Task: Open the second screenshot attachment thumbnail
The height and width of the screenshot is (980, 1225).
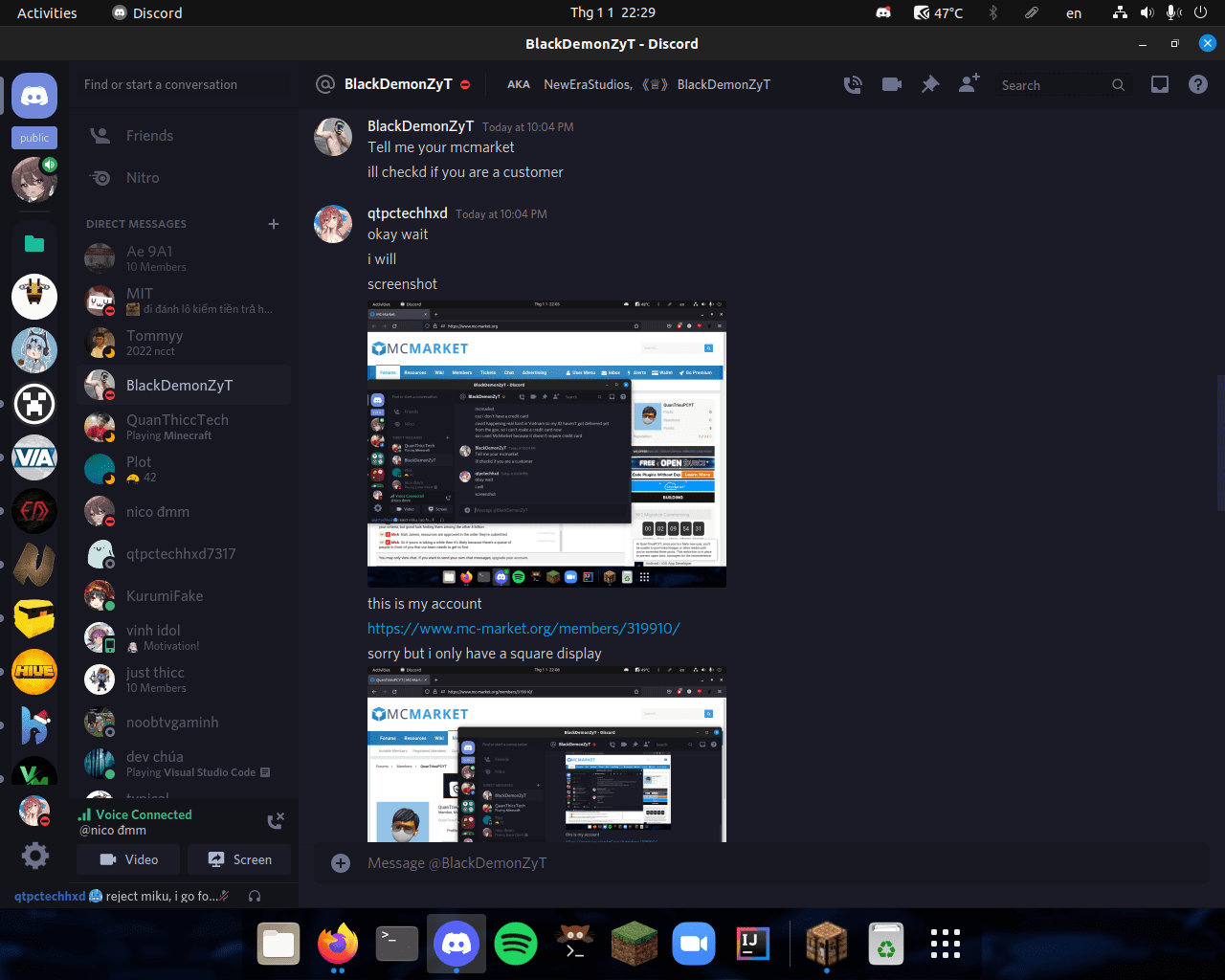Action: click(546, 754)
